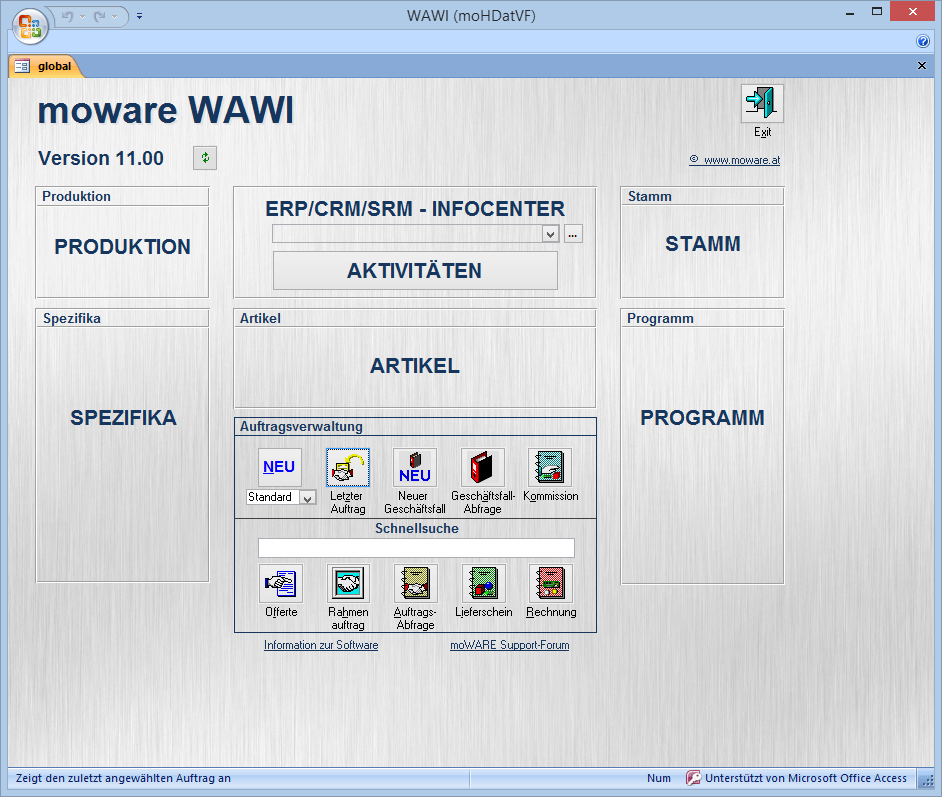
Task: Open Customize Quick Access Toolbar arrow
Action: (x=139, y=17)
